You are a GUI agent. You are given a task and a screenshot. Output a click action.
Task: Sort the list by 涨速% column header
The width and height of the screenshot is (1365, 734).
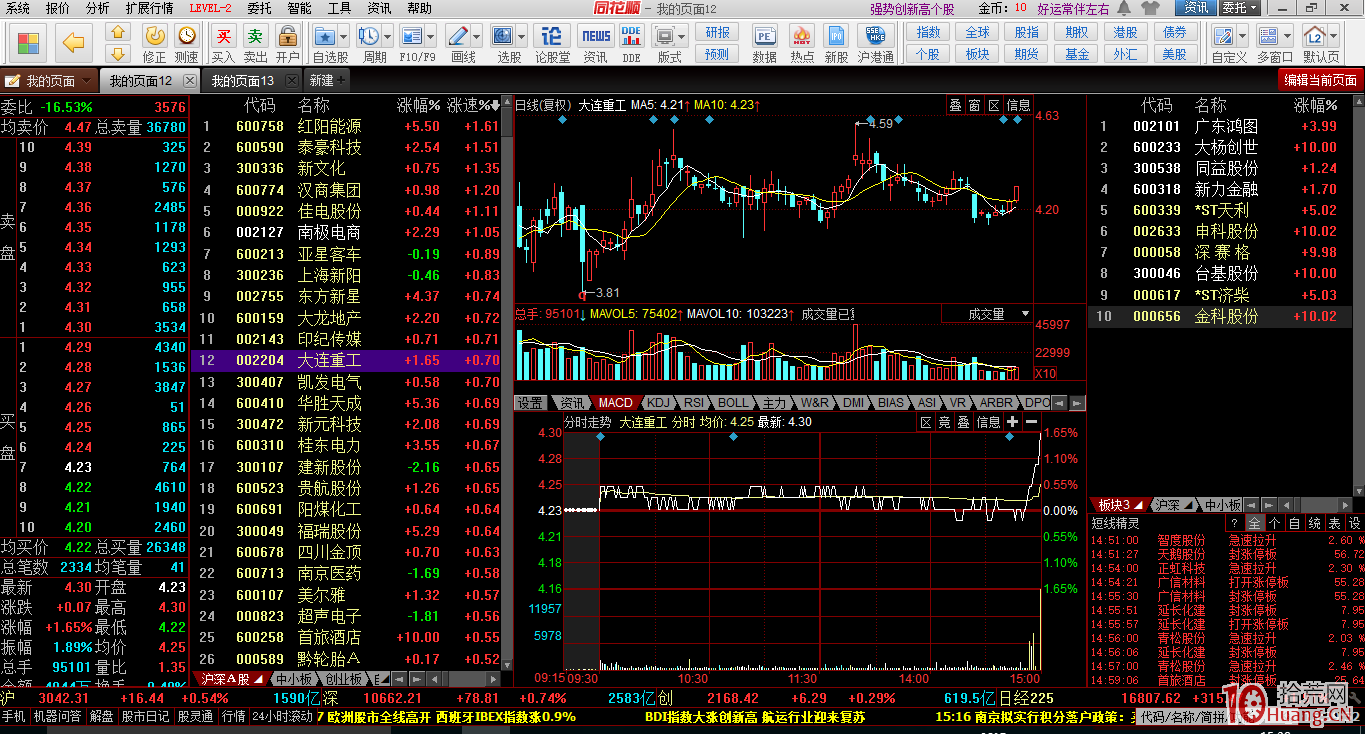473,105
